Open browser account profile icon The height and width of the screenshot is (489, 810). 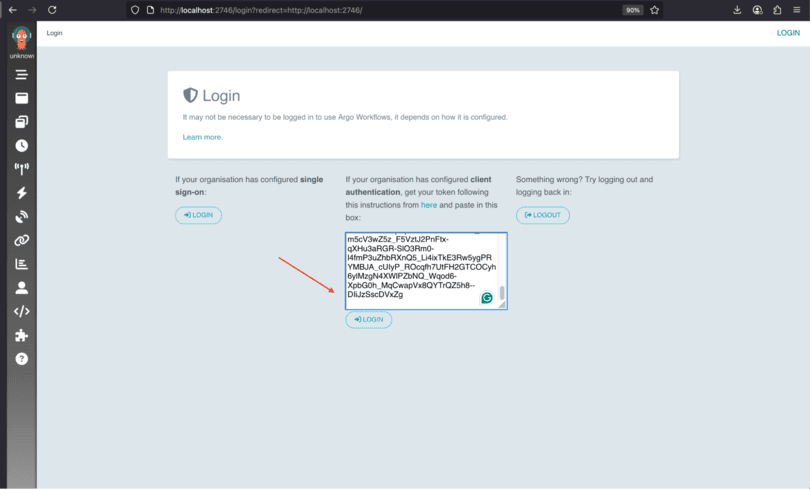757,10
